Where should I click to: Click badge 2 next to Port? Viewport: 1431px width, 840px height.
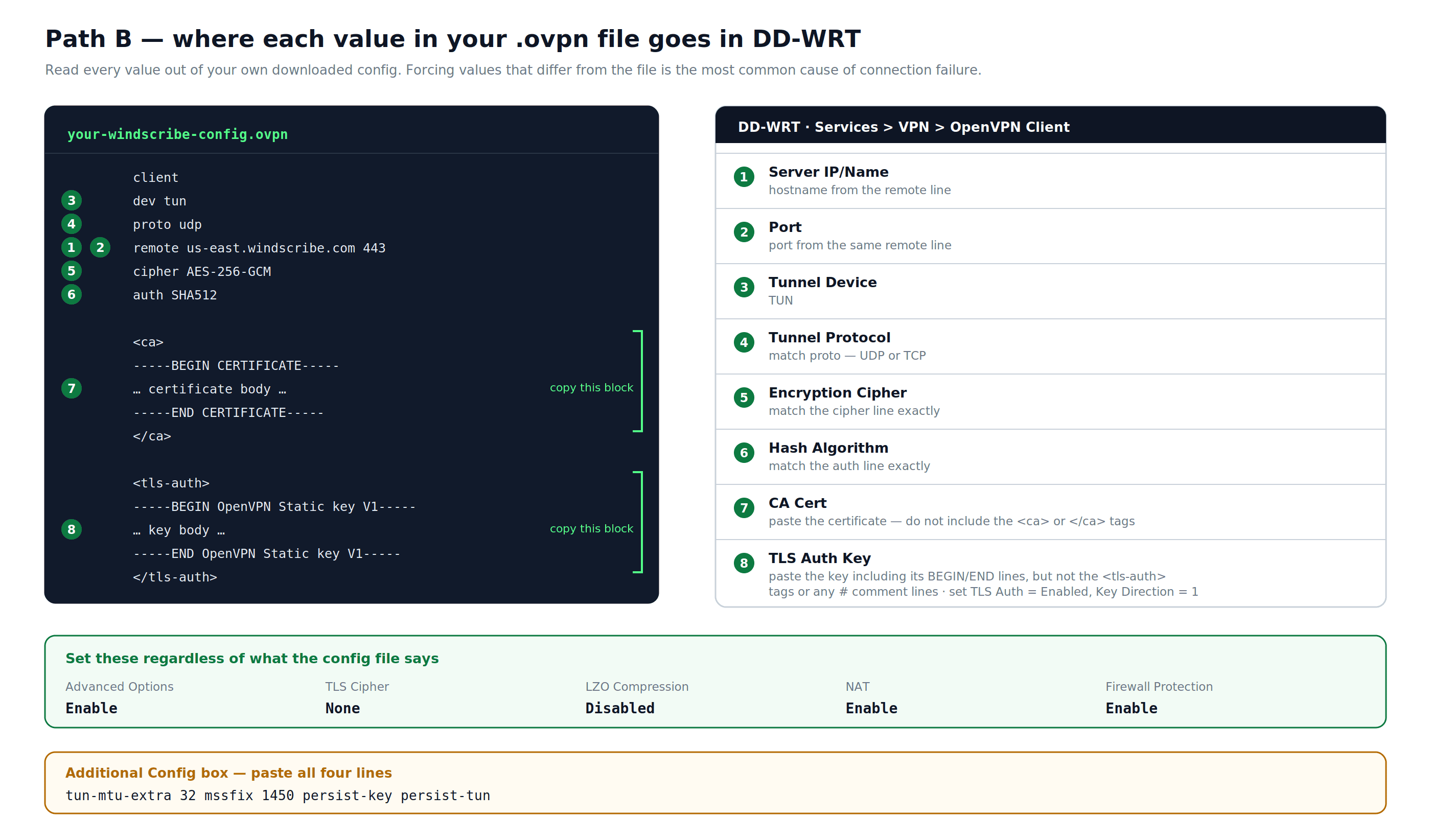[x=744, y=232]
